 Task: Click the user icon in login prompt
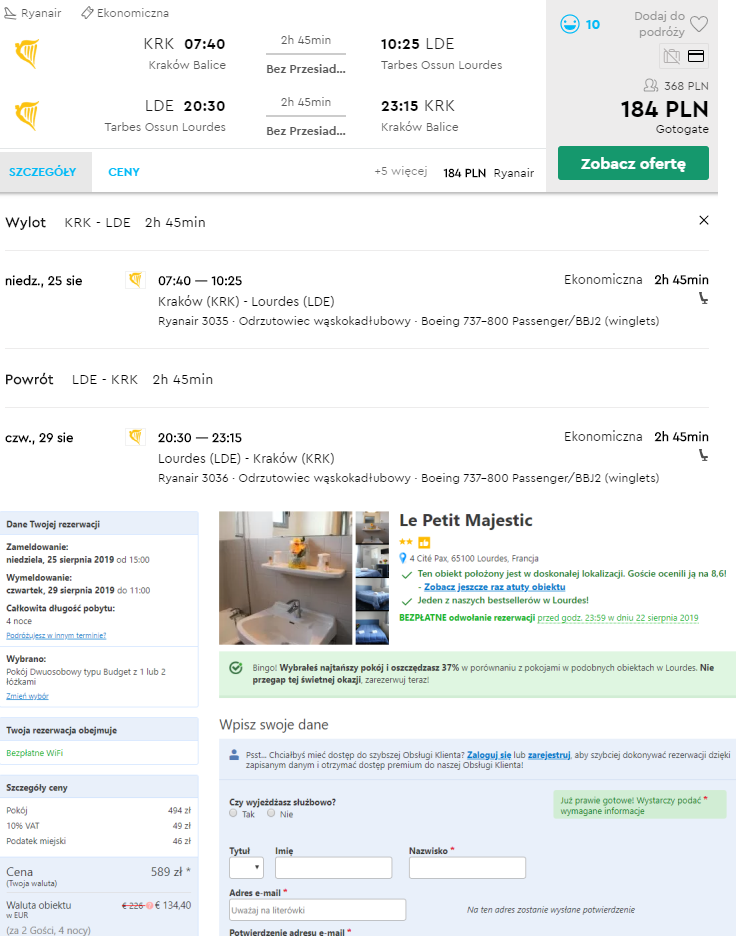234,755
